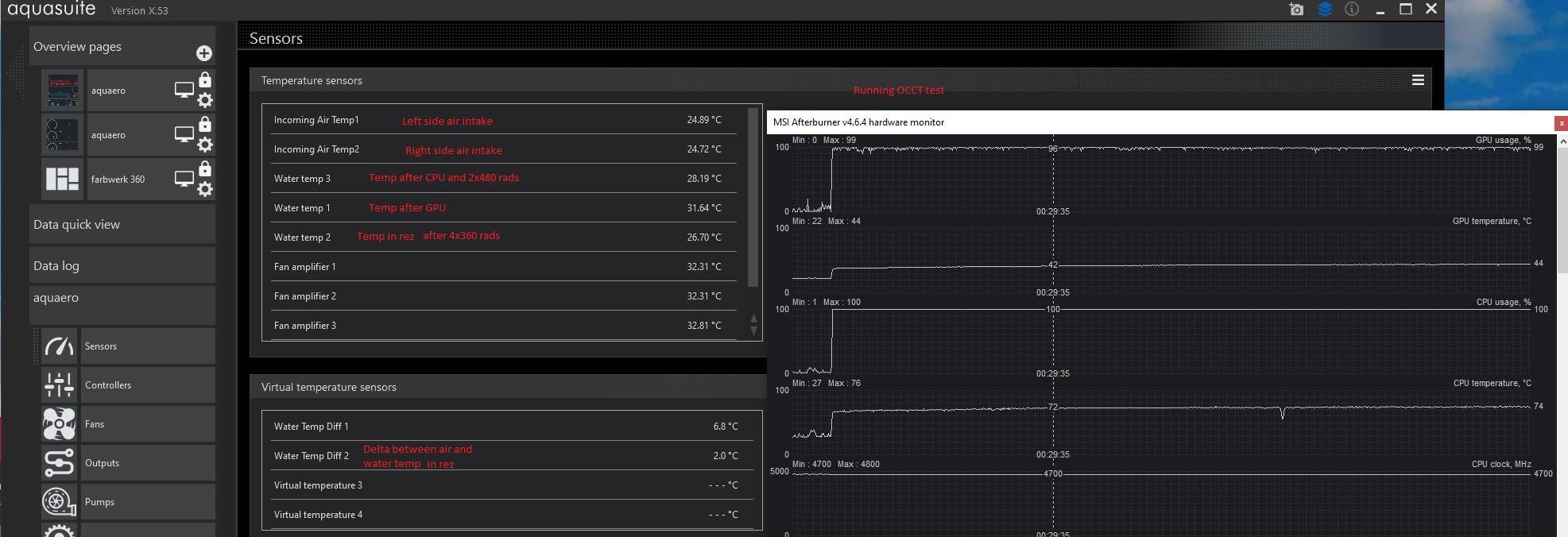This screenshot has width=1568, height=537.
Task: Open the info icon in title bar
Action: pyautogui.click(x=1351, y=10)
